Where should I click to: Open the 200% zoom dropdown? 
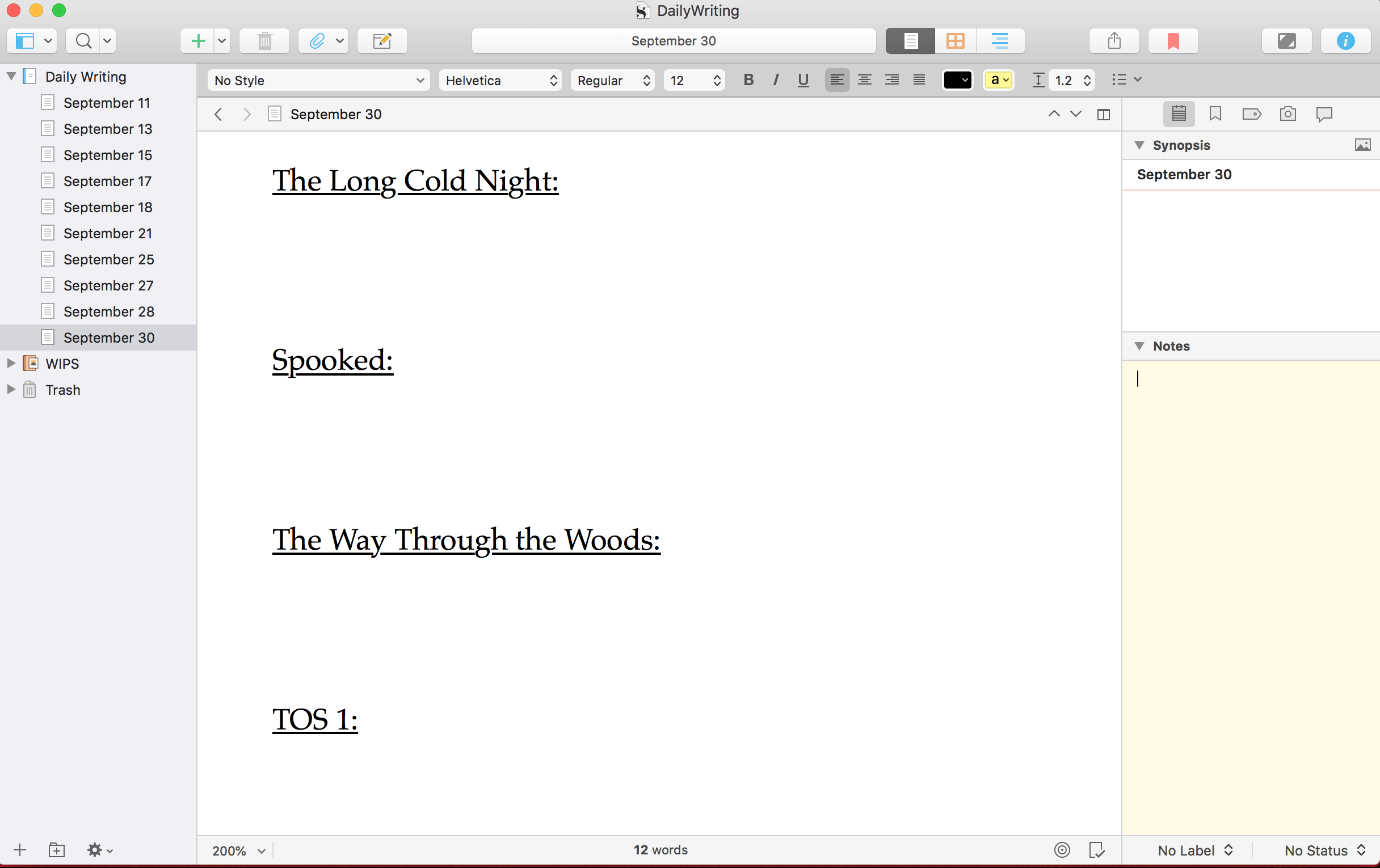[x=237, y=850]
